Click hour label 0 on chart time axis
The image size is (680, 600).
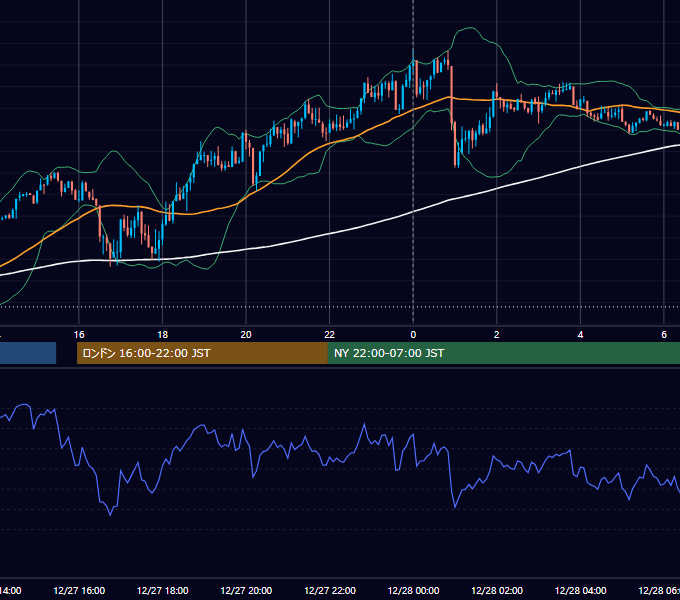(x=413, y=335)
